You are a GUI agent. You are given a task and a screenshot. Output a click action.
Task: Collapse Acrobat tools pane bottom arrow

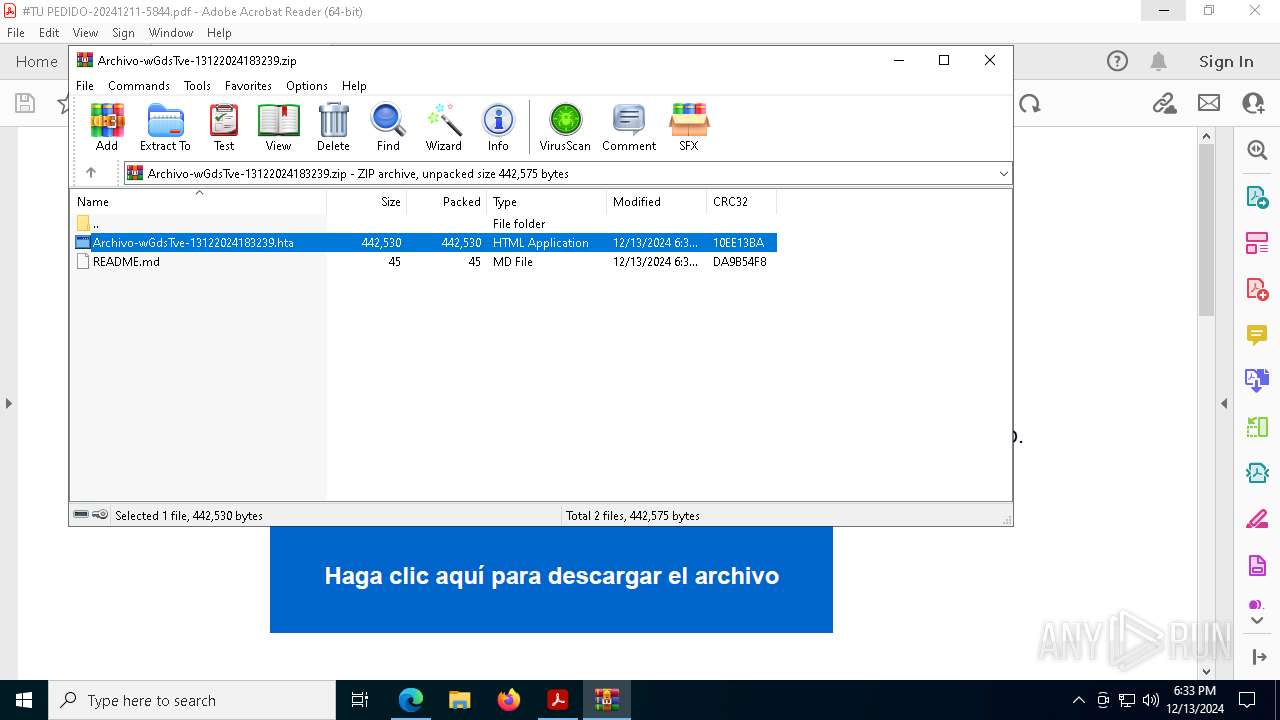(x=1257, y=657)
